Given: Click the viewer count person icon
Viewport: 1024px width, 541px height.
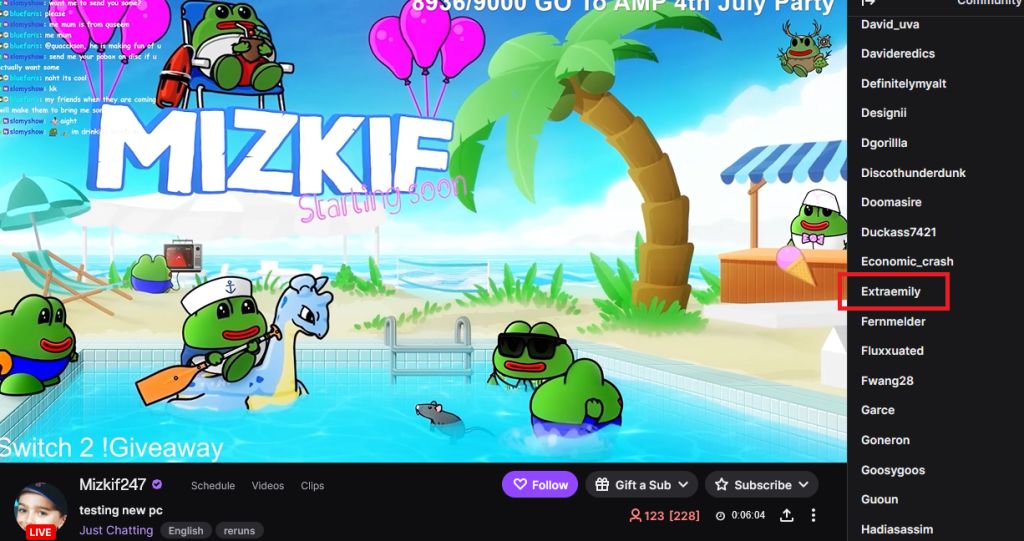Looking at the screenshot, I should (x=635, y=516).
